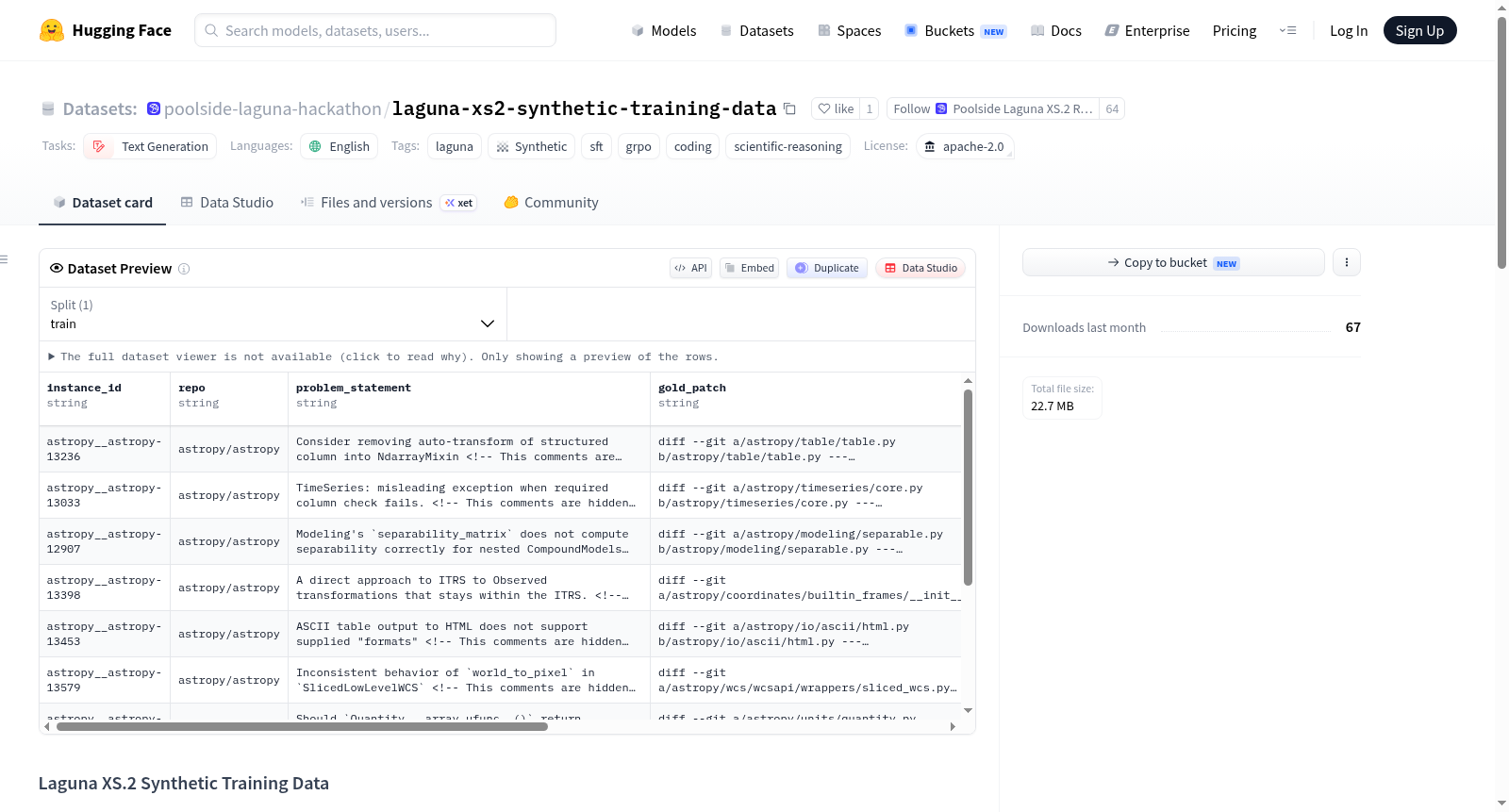Toggle the left sidebar table of contents

(4, 259)
